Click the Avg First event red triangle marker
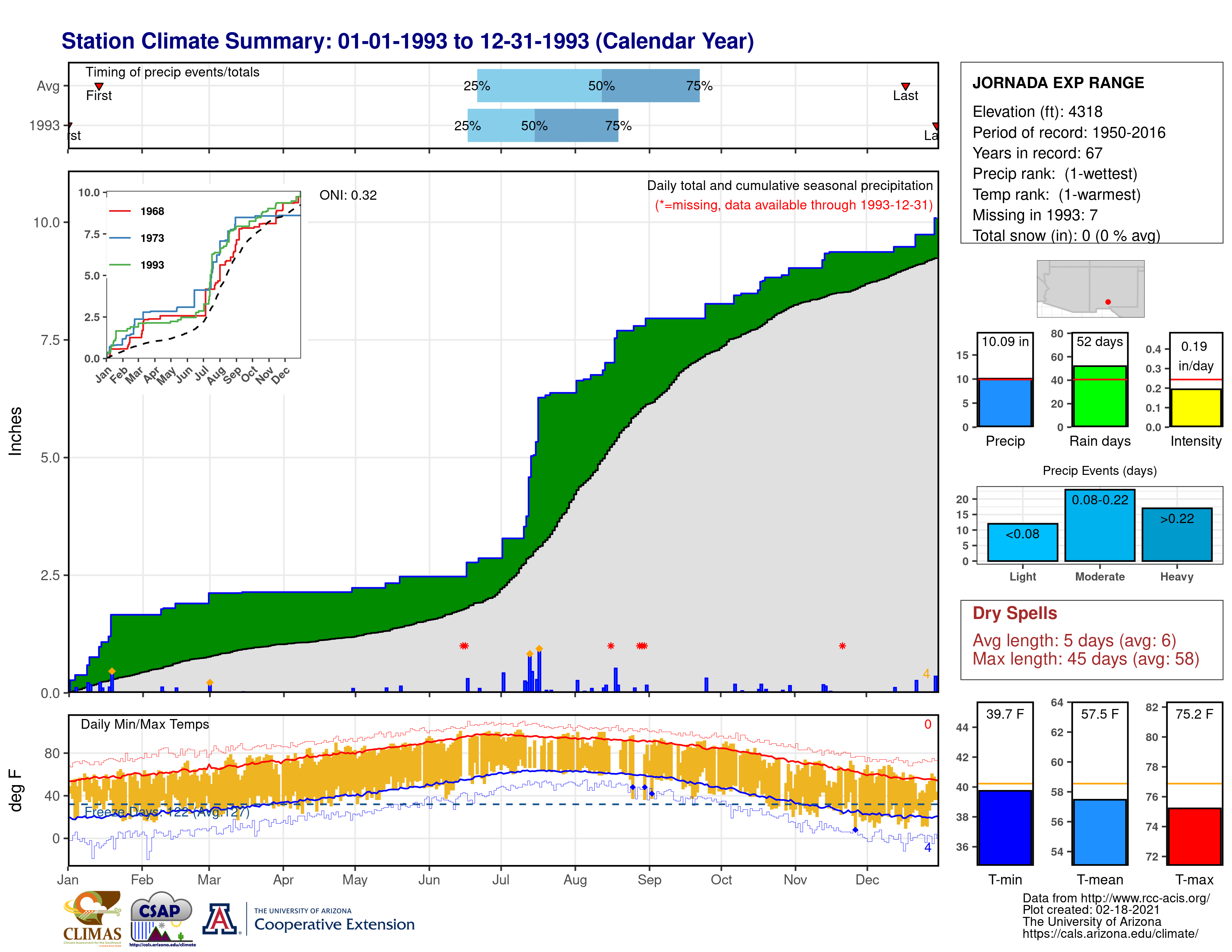This screenshot has height=952, width=1232. pos(99,86)
